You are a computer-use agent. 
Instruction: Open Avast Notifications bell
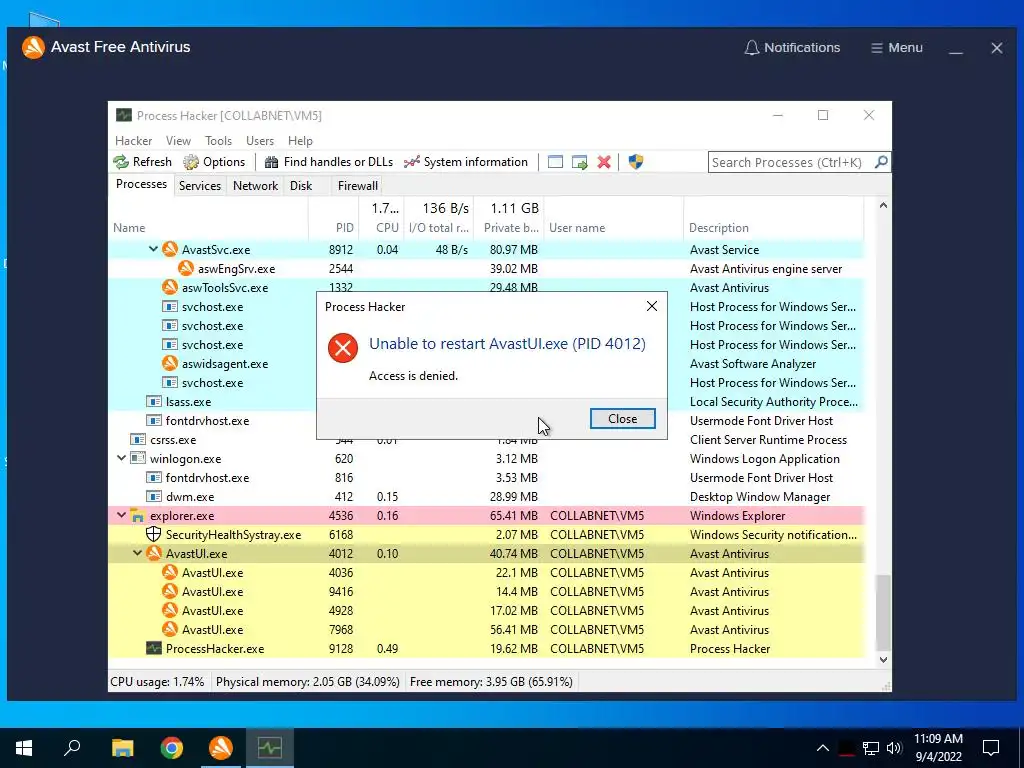point(752,48)
